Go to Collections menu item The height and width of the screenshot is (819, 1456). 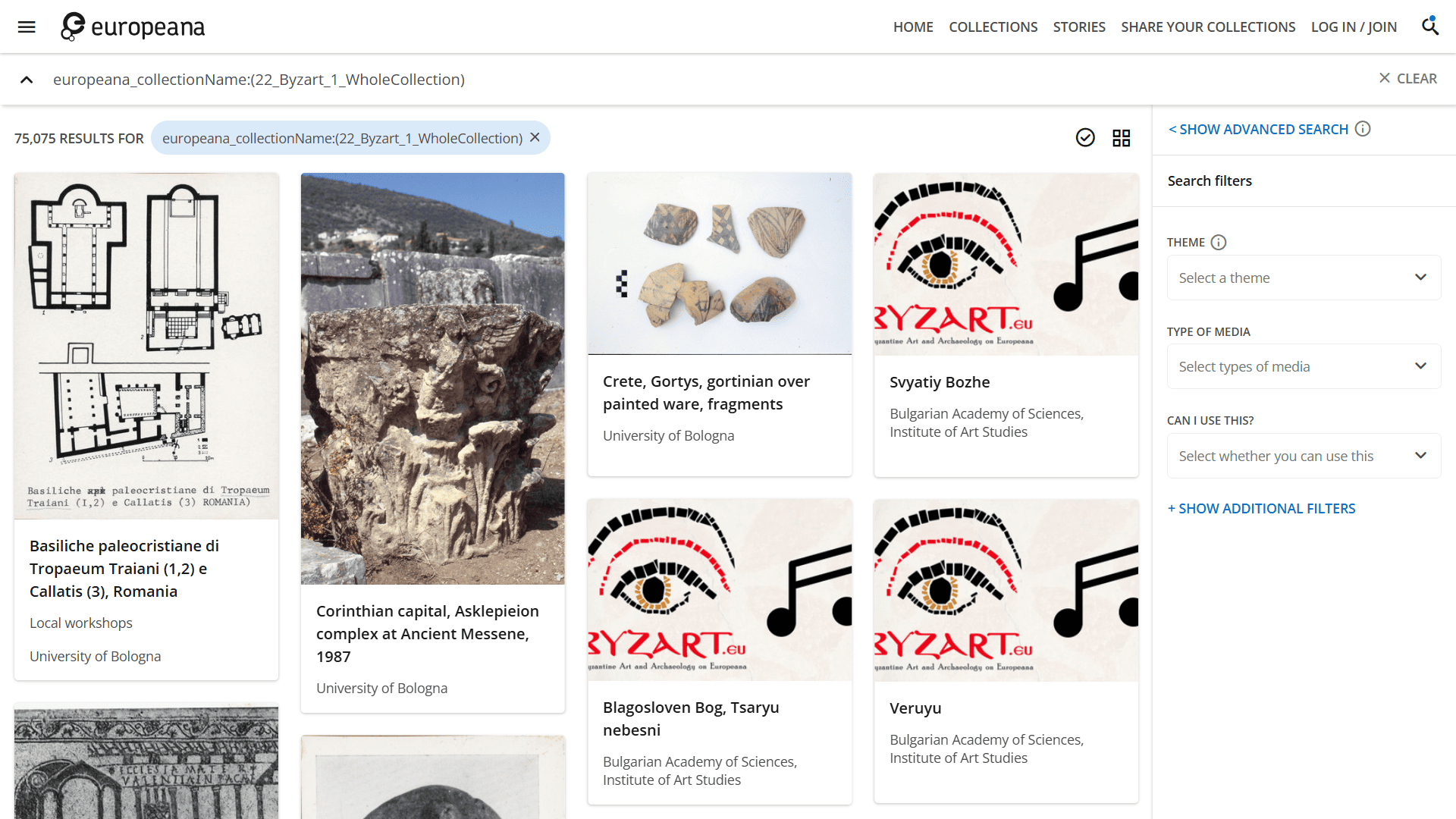pos(993,27)
